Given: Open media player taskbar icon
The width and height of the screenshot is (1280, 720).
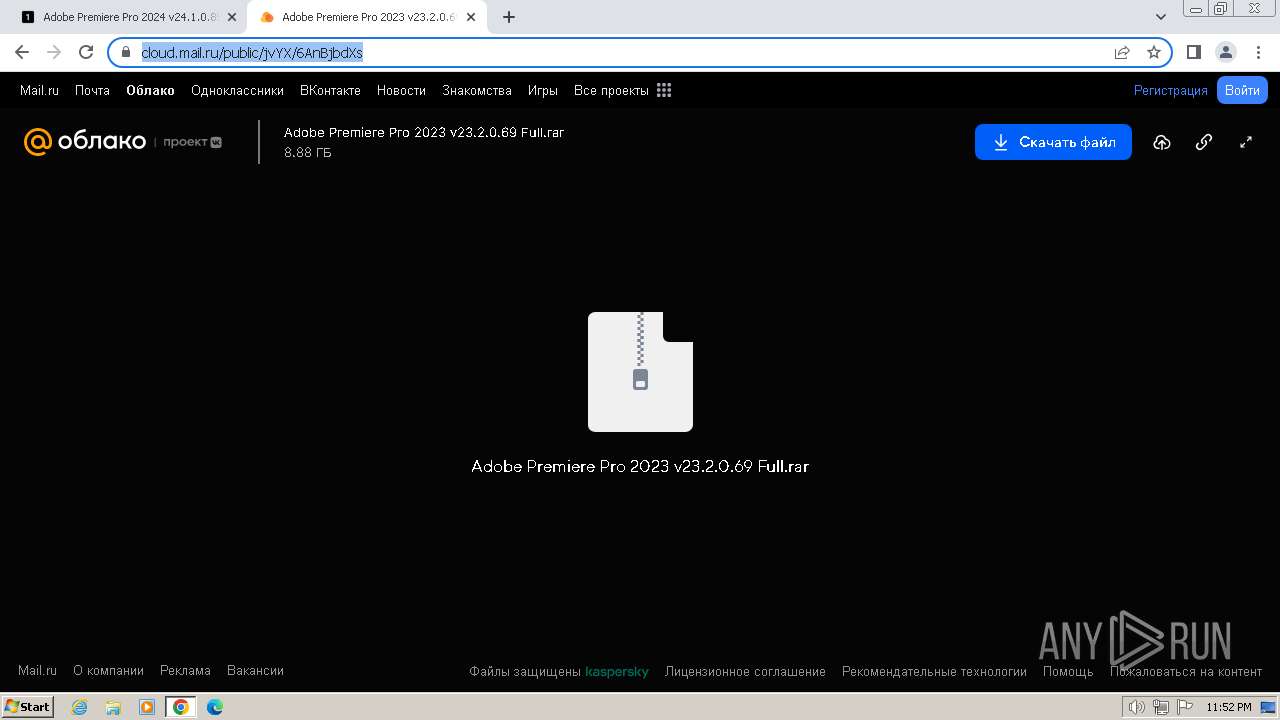Looking at the screenshot, I should click(x=147, y=707).
